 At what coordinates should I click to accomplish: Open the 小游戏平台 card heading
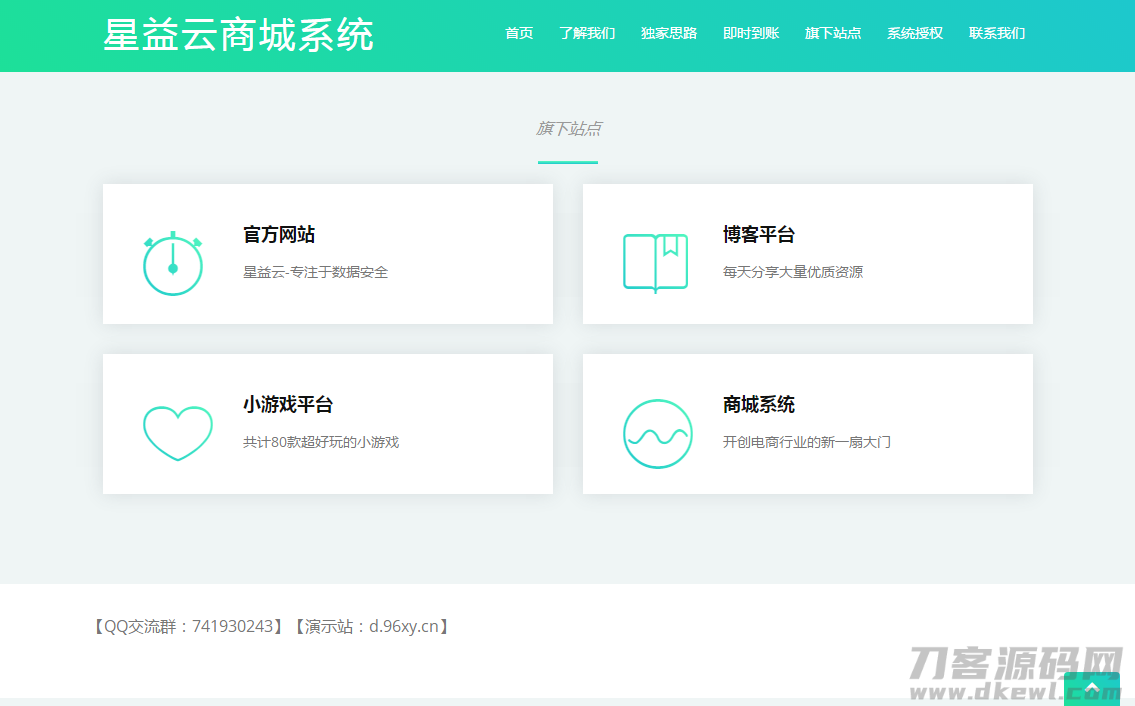pos(288,405)
